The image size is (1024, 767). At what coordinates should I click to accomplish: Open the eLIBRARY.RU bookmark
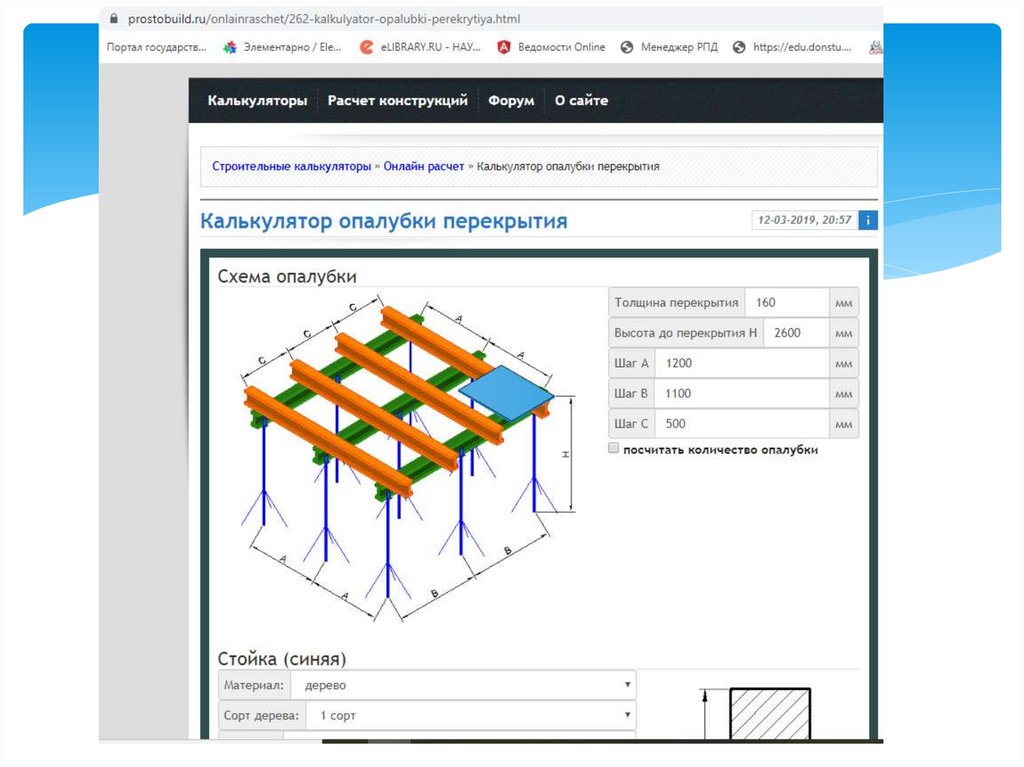421,47
